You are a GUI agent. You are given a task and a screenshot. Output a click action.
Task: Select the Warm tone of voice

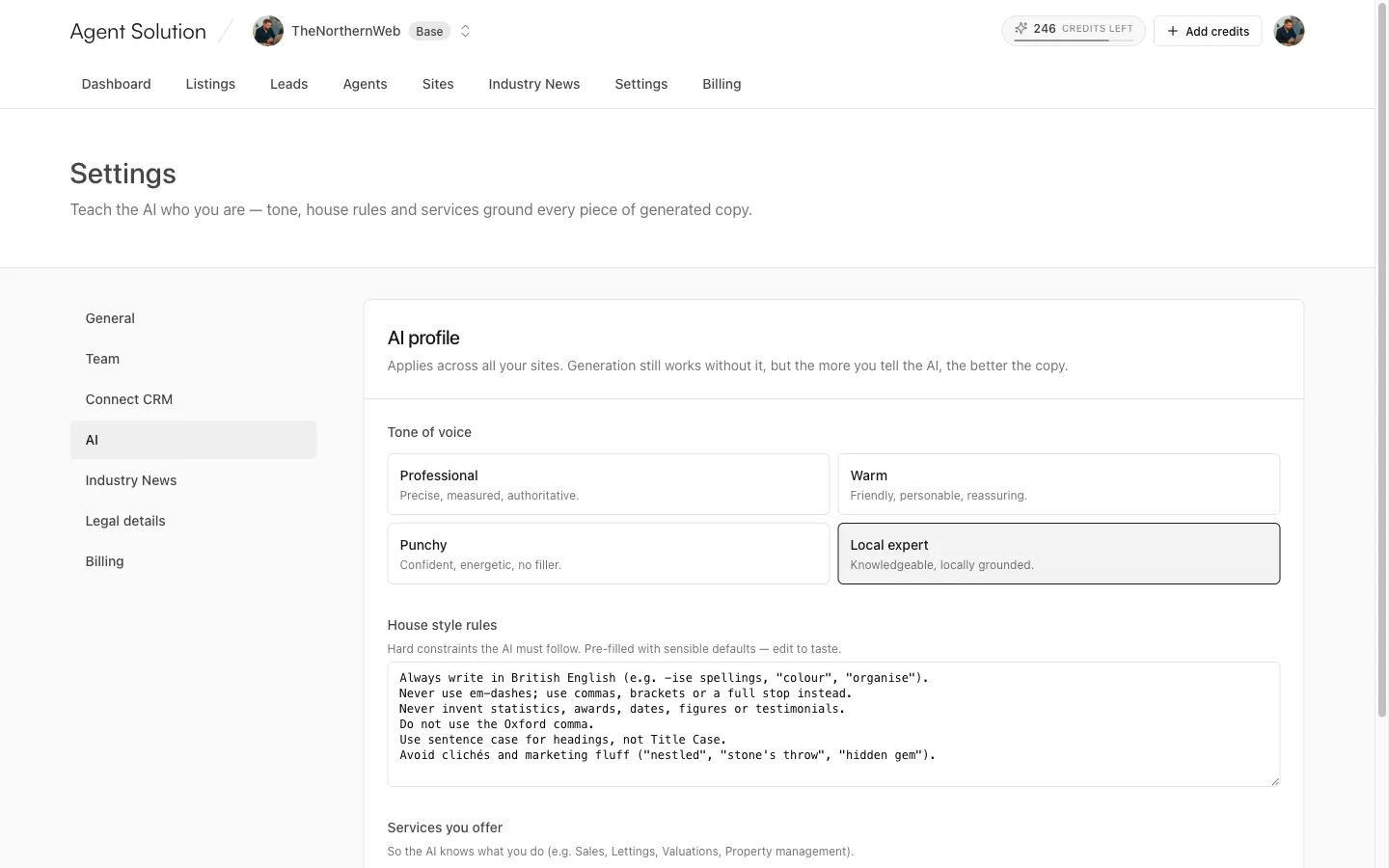point(1059,484)
